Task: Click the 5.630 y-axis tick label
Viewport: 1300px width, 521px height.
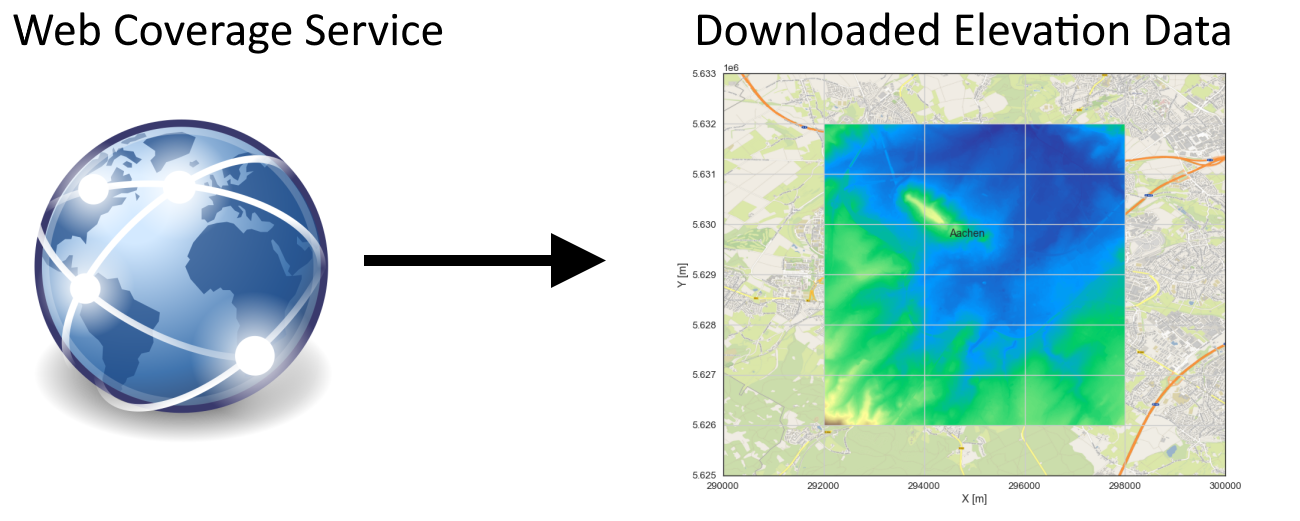Action: [x=704, y=225]
